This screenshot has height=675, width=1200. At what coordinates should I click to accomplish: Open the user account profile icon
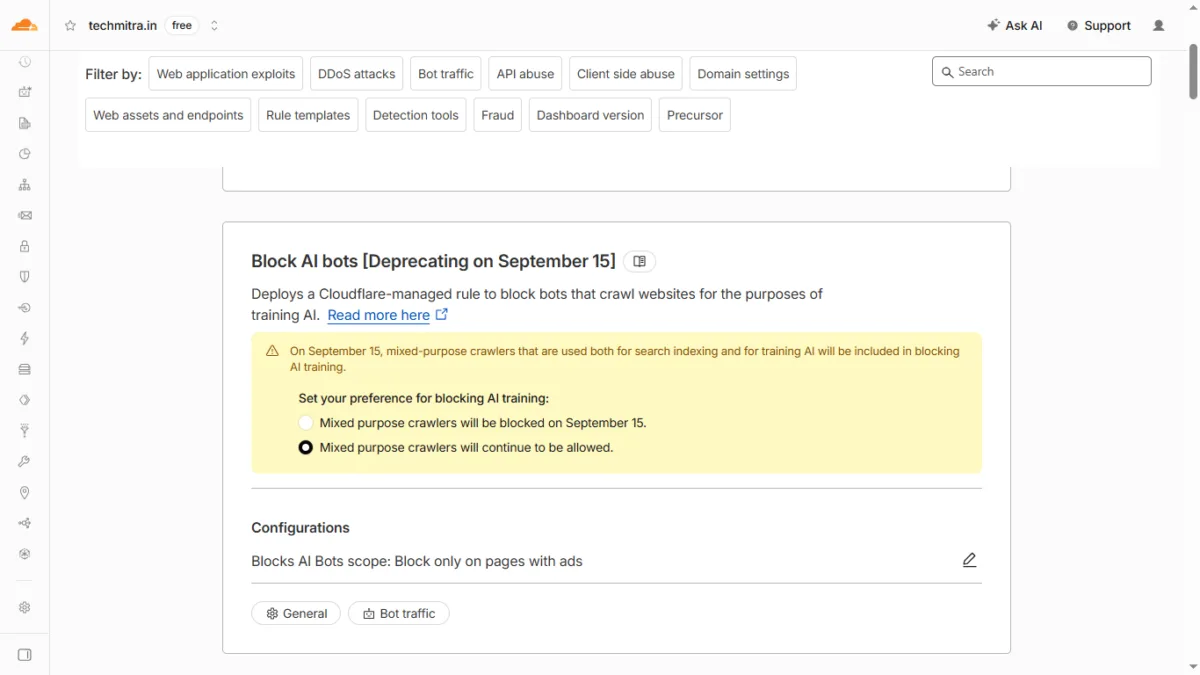(1159, 26)
